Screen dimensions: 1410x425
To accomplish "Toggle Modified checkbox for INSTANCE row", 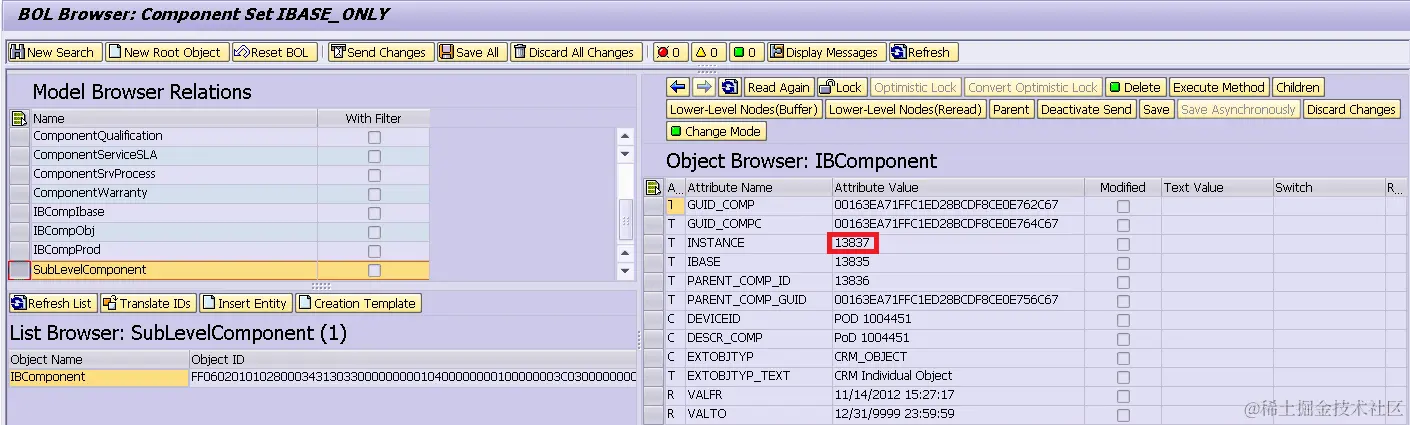I will point(1123,244).
